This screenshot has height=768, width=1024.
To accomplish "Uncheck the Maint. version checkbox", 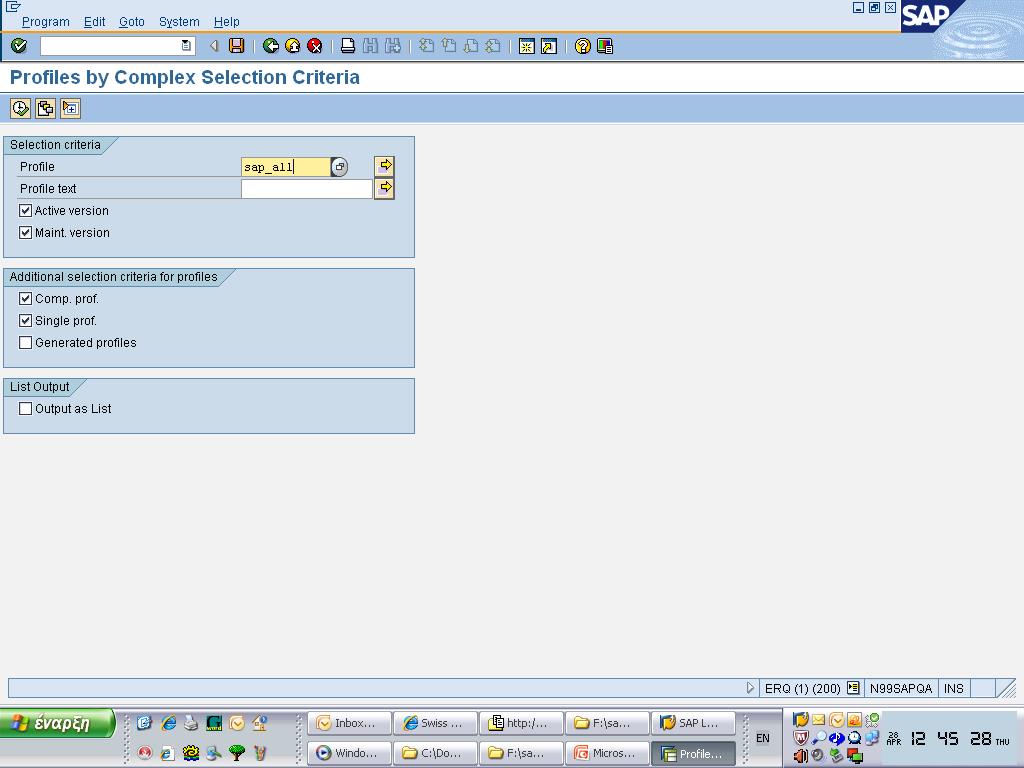I will pos(25,232).
